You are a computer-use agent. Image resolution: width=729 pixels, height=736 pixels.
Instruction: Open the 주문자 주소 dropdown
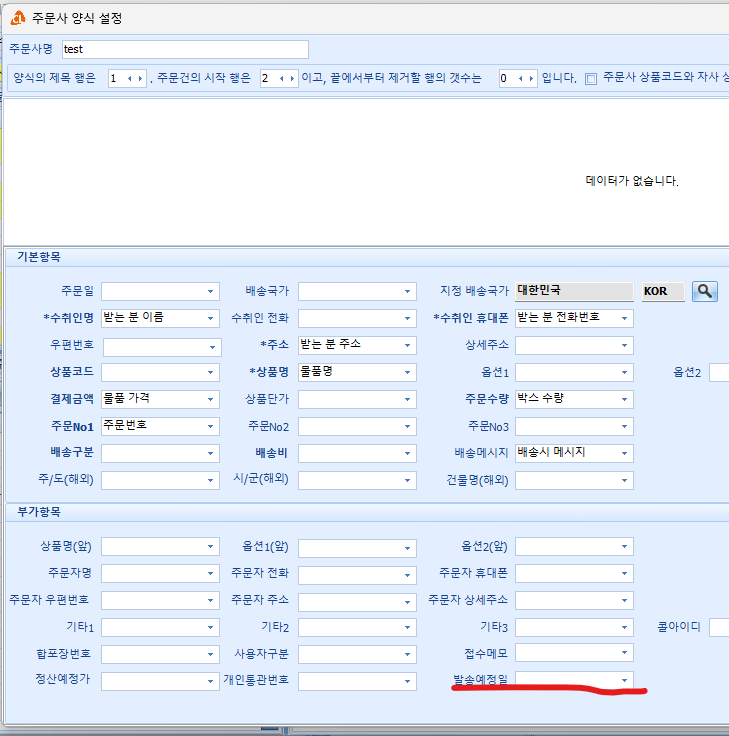(x=407, y=602)
